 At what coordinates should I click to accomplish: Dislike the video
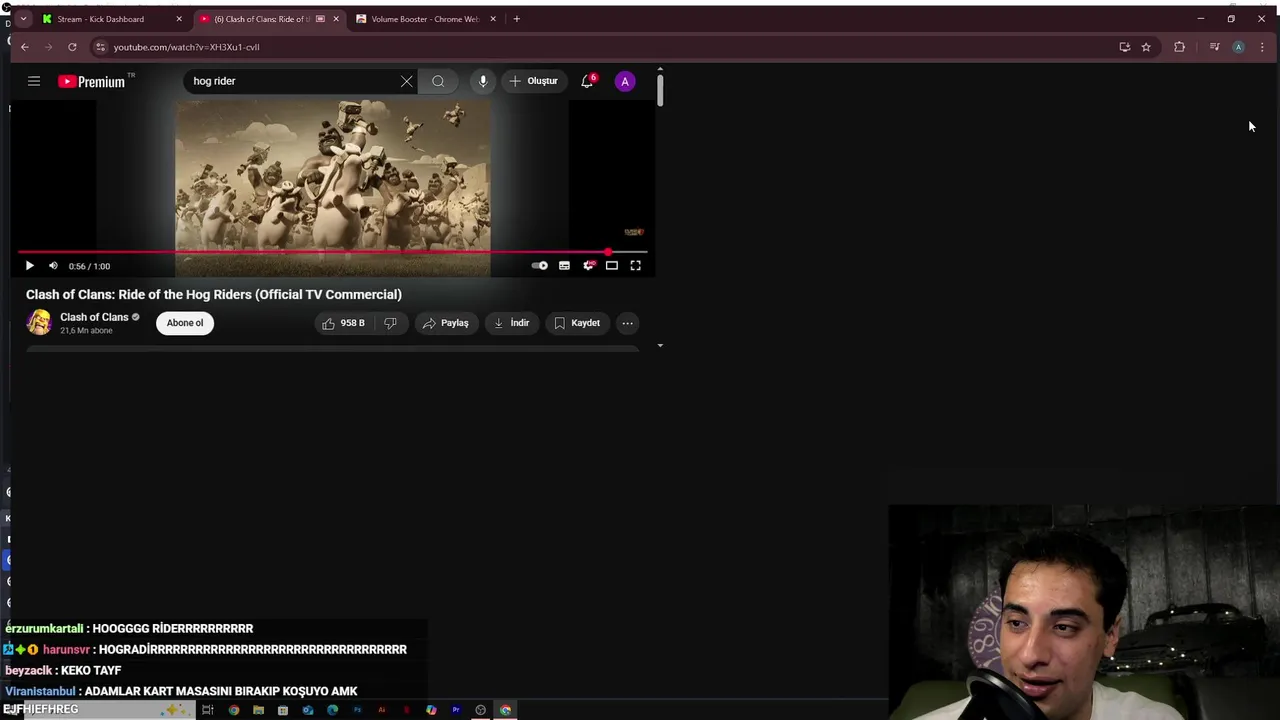point(391,323)
